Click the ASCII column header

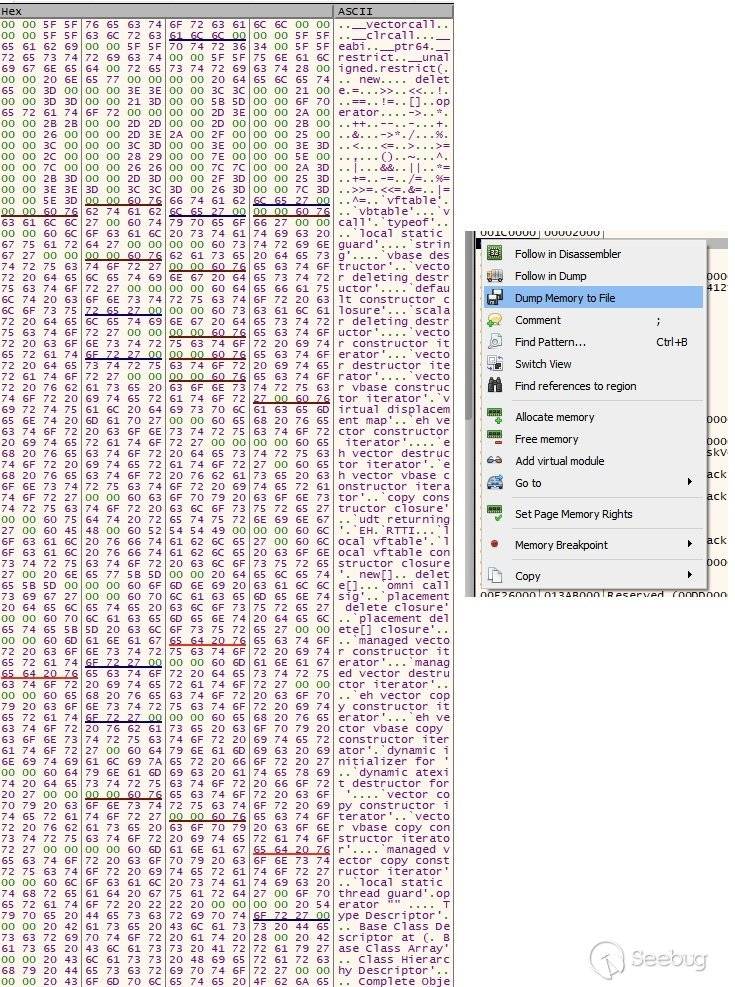393,11
